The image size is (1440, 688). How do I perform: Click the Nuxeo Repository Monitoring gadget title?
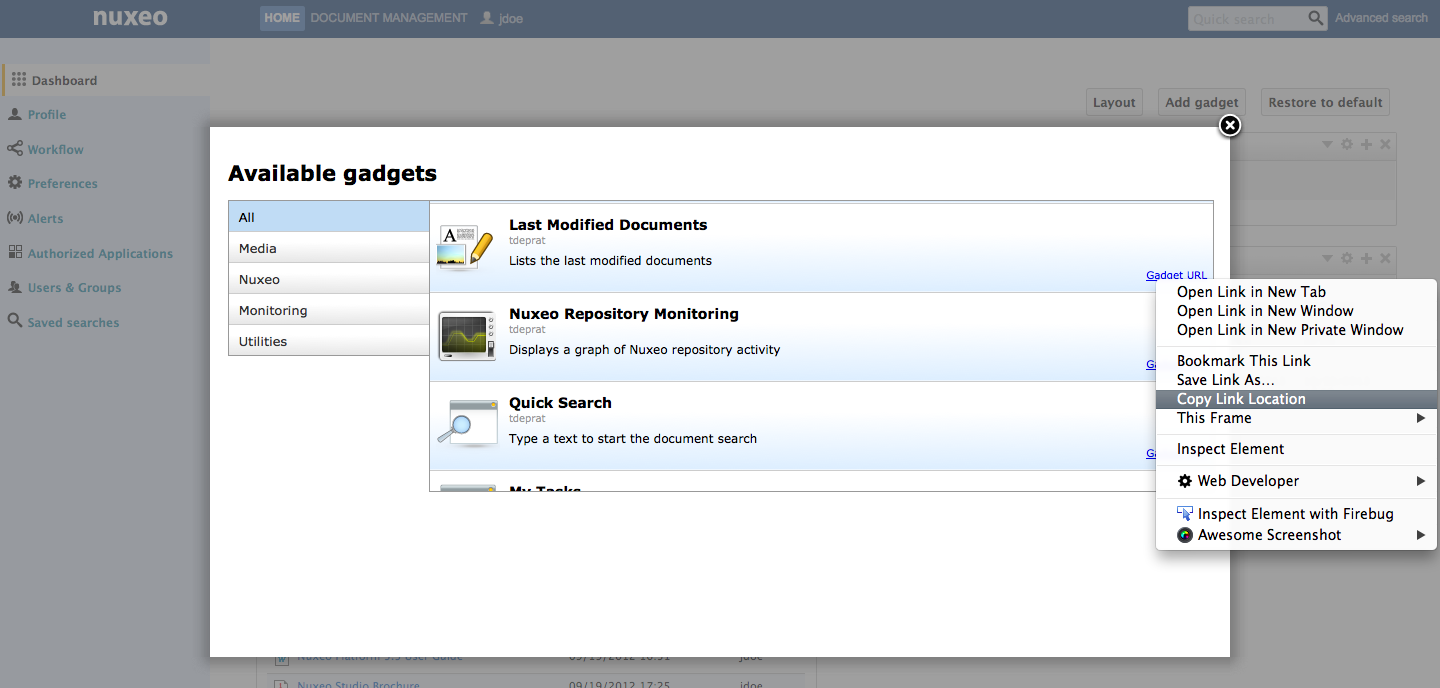click(624, 314)
